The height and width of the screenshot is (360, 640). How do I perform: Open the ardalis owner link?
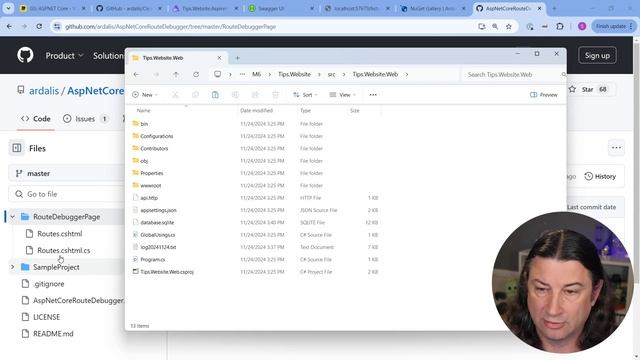44,91
